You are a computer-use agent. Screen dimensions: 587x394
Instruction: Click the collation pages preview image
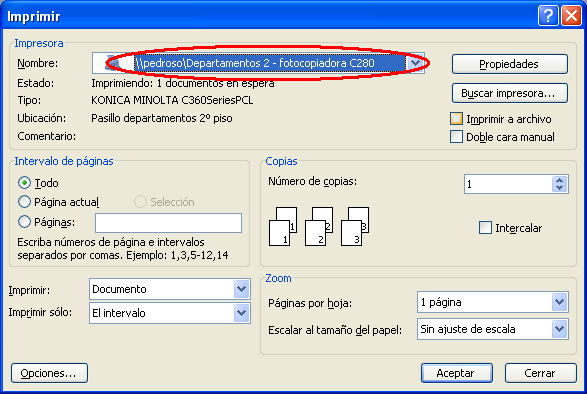tap(319, 227)
